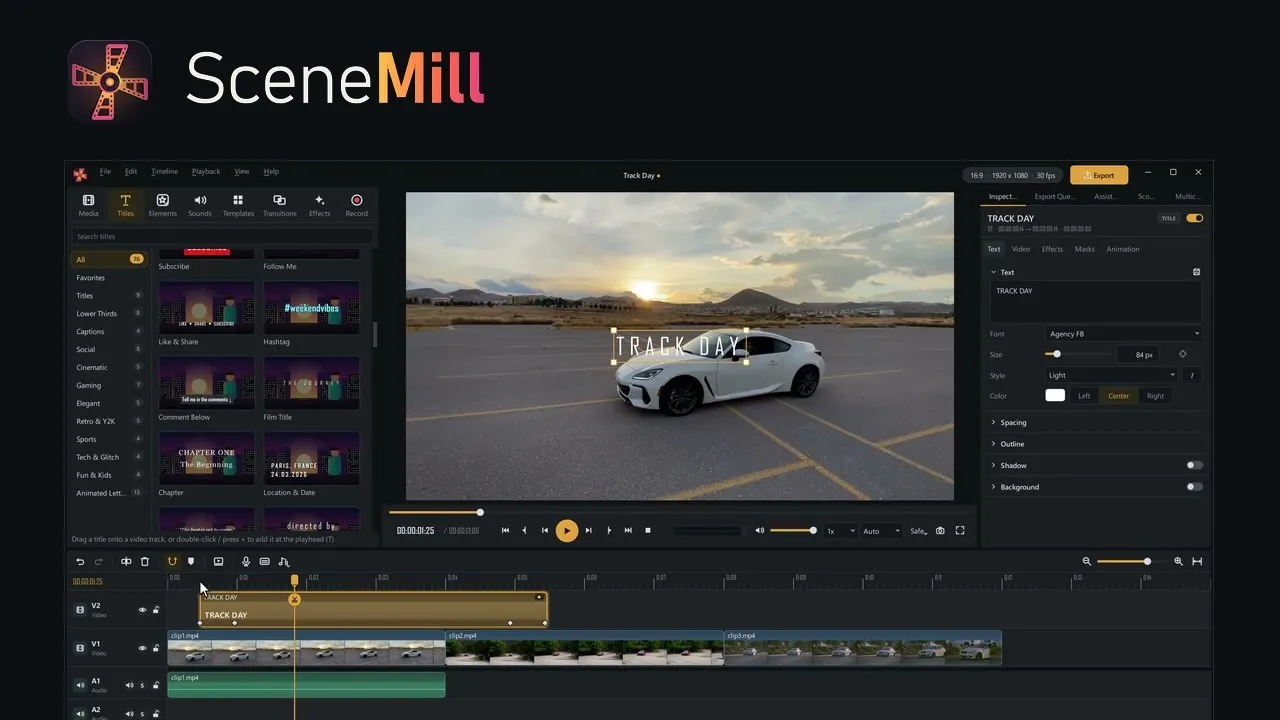Open the Media library panel
Screen dimensions: 1280x720
pyautogui.click(x=88, y=205)
